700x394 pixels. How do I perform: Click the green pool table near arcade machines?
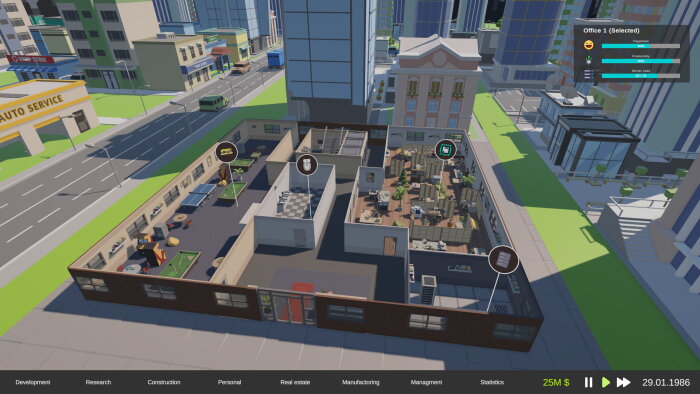(180, 263)
